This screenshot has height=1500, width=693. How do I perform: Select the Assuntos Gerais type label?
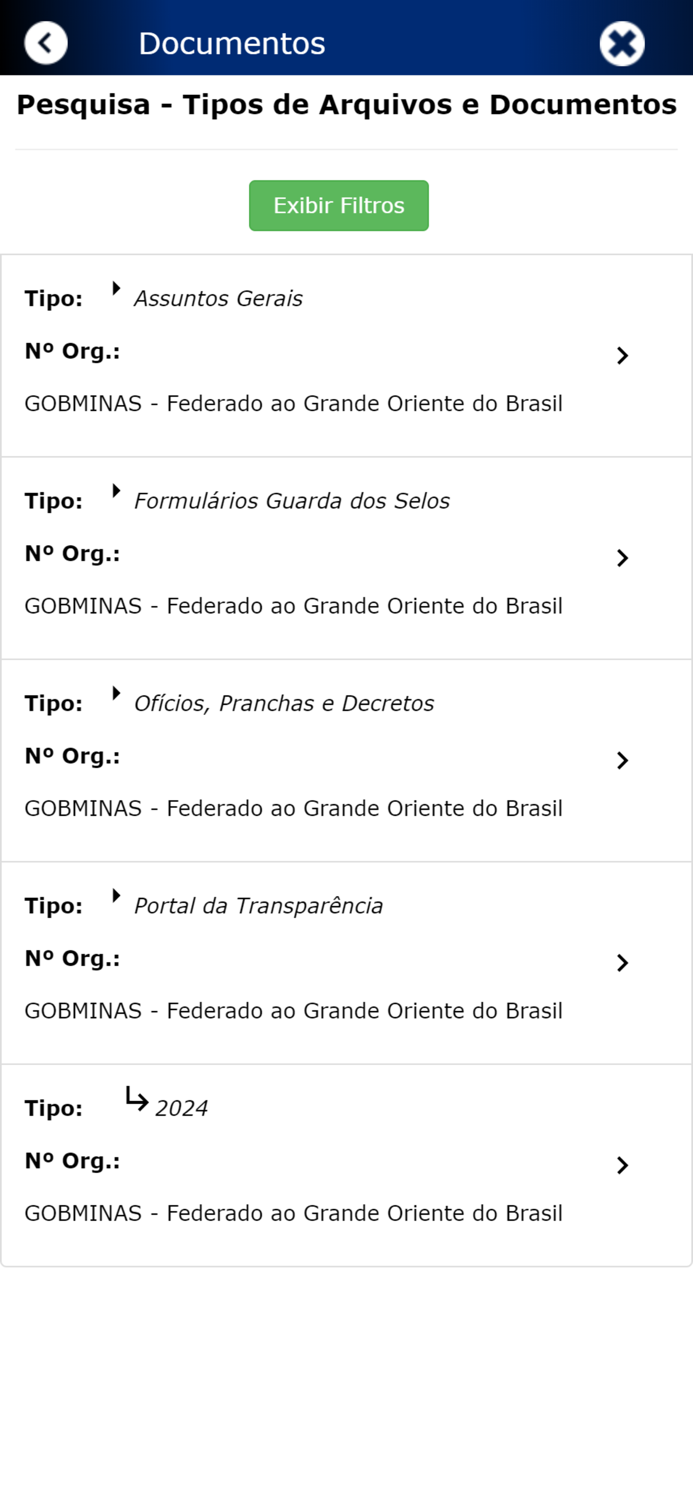[216, 298]
